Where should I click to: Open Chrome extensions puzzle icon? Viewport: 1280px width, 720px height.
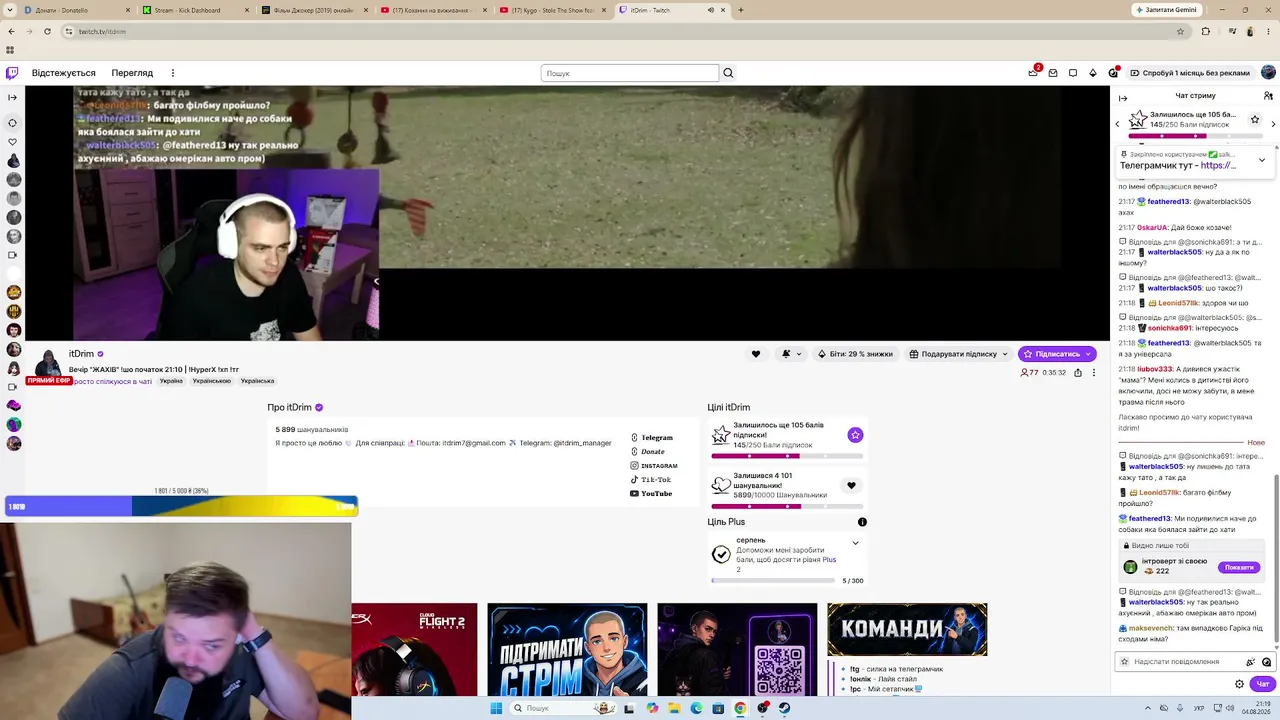(x=1205, y=31)
